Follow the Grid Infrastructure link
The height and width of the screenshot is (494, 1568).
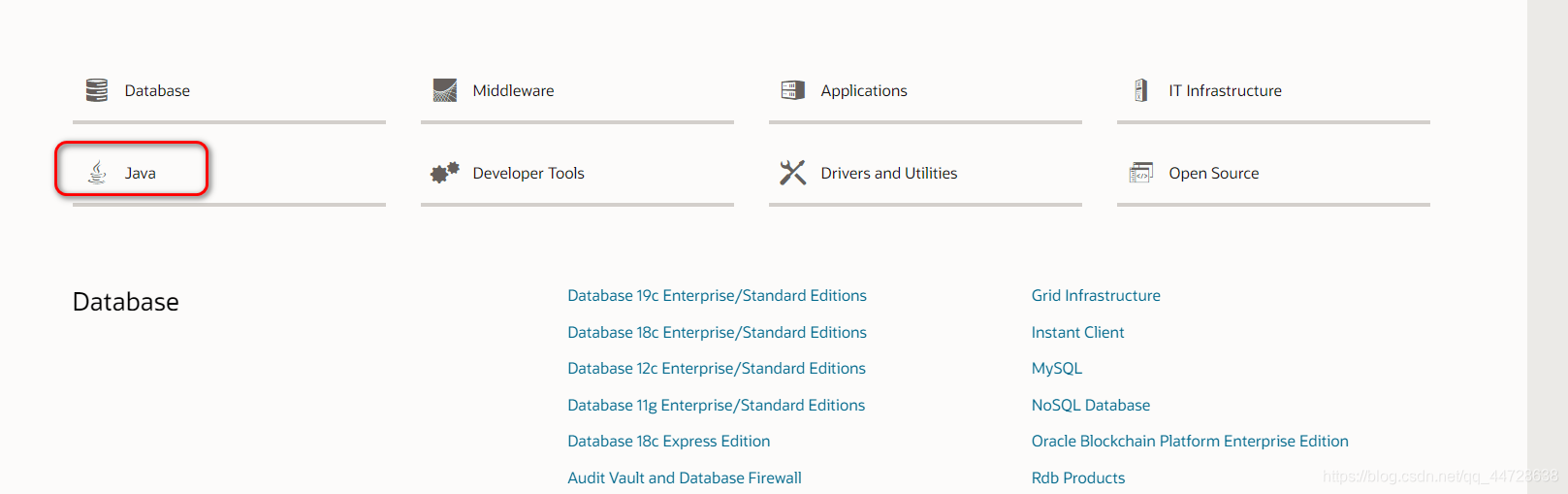(x=1096, y=295)
